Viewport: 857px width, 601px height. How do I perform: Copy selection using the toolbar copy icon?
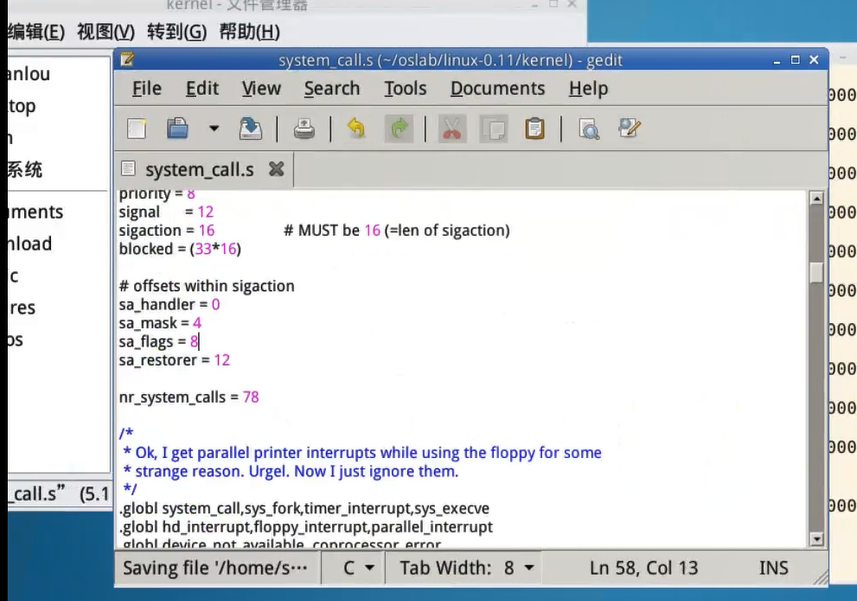[493, 129]
